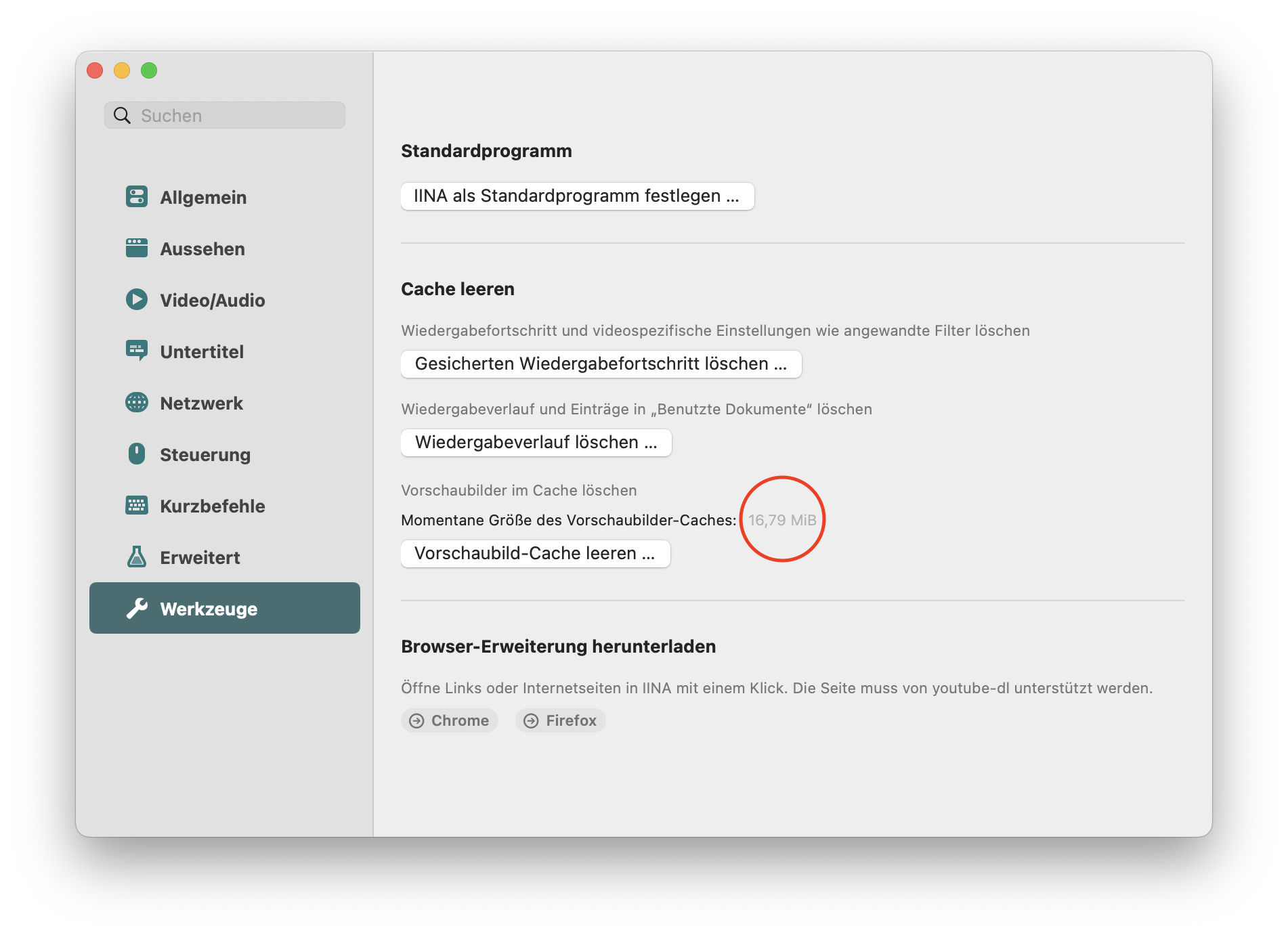
Task: Click the arrow icon beside Chrome
Action: (416, 721)
